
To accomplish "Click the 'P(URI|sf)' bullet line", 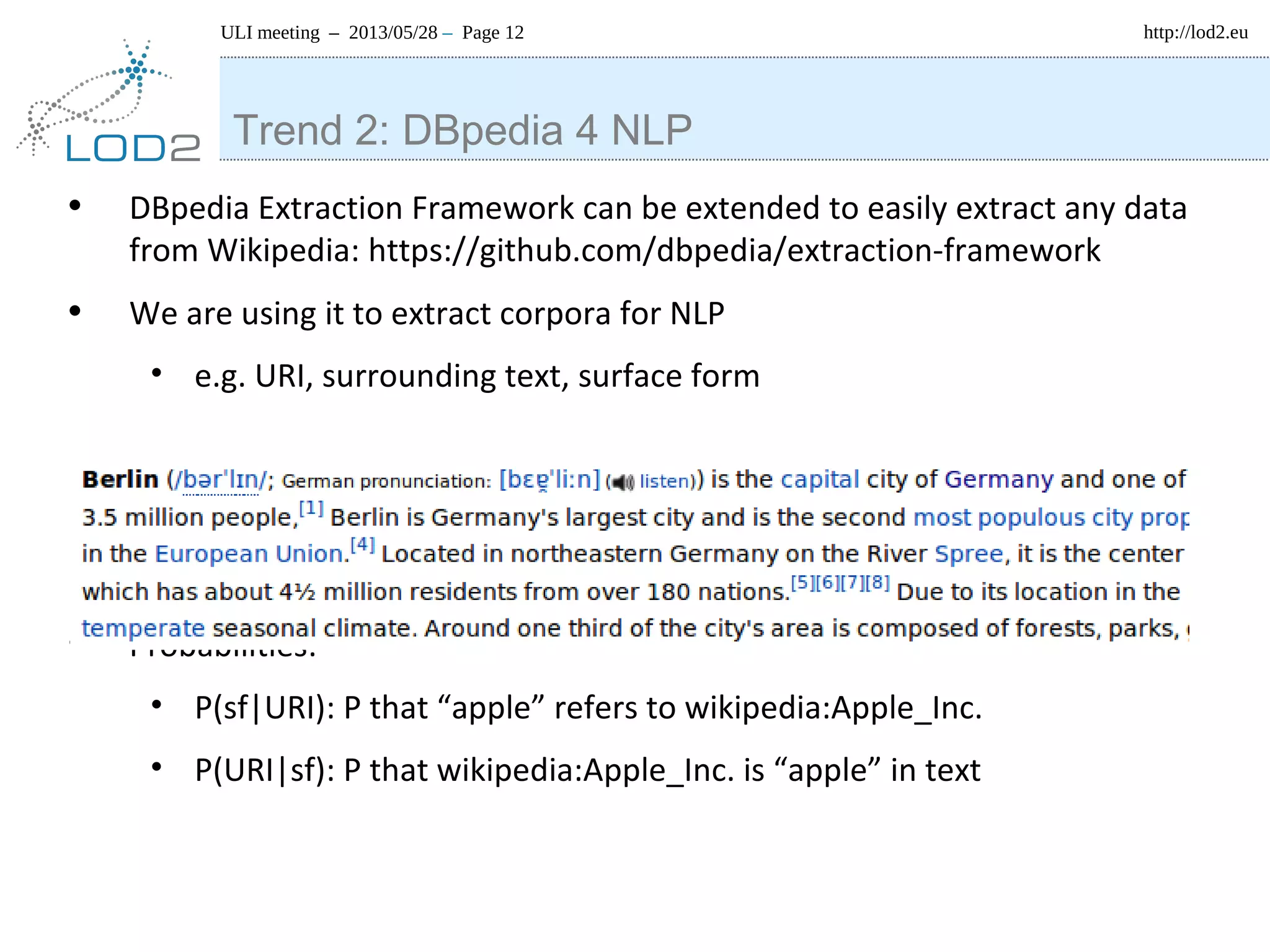I will (587, 770).
